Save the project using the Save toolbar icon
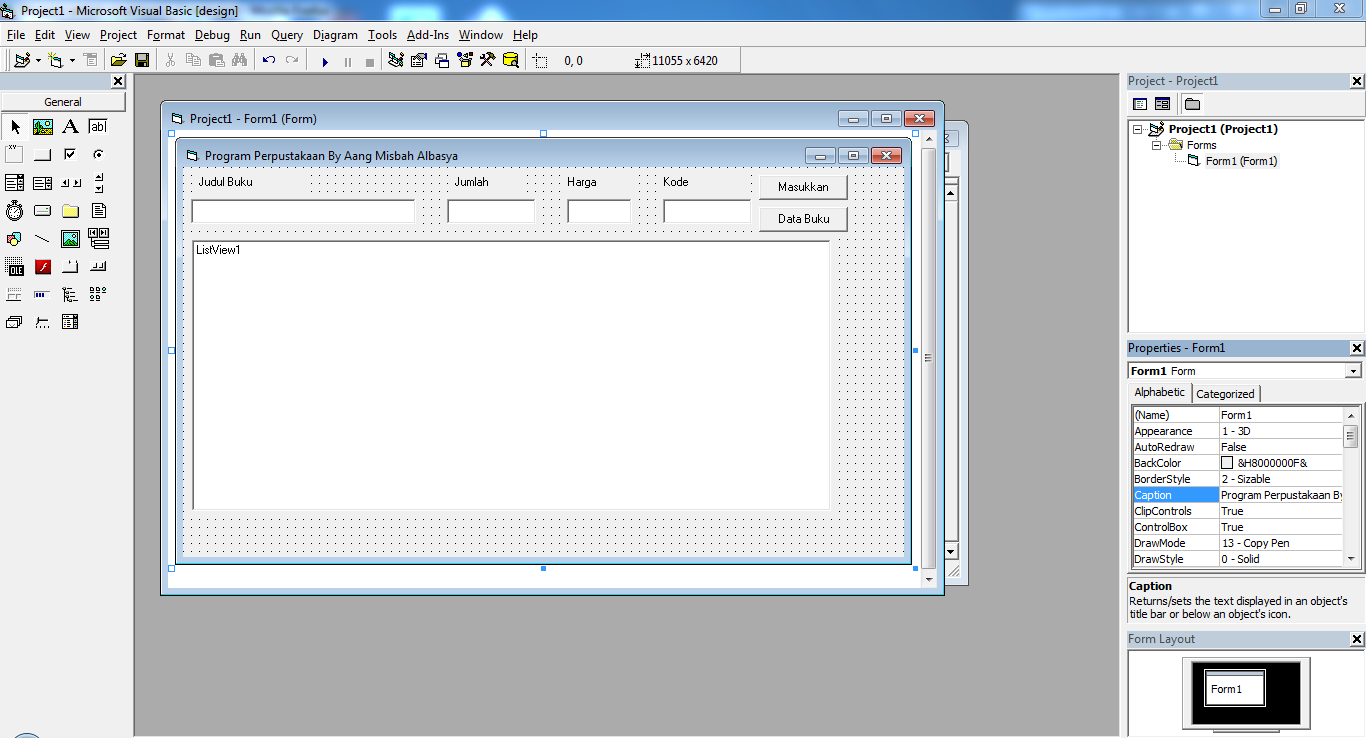Screen dimensions: 1366x738 142,60
